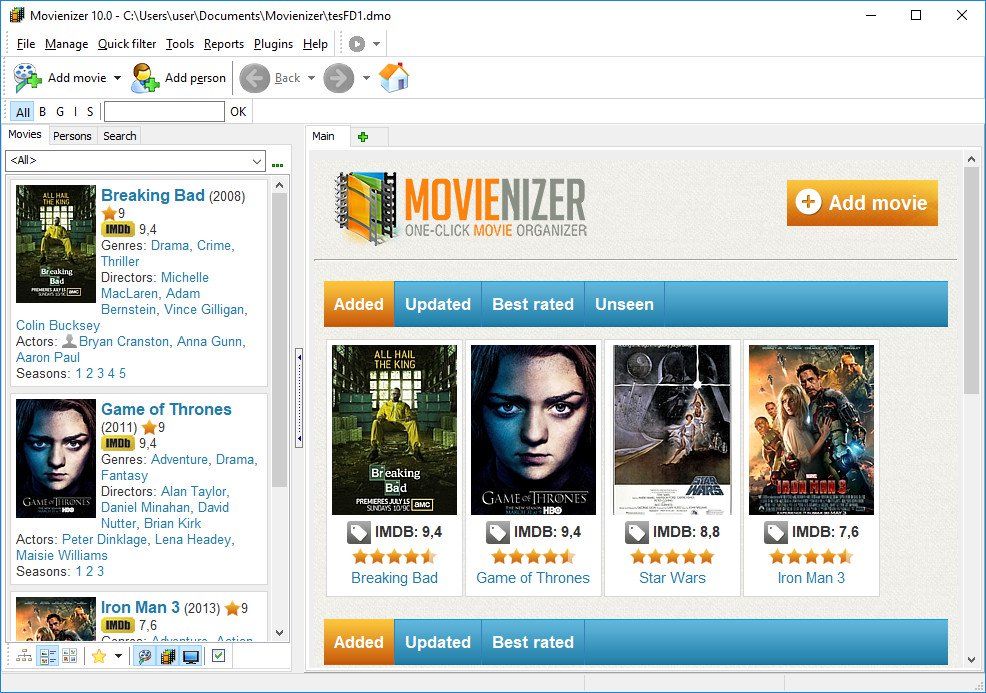Click the tag icon under the Breaking Bad poster
This screenshot has width=986, height=693.
[358, 533]
